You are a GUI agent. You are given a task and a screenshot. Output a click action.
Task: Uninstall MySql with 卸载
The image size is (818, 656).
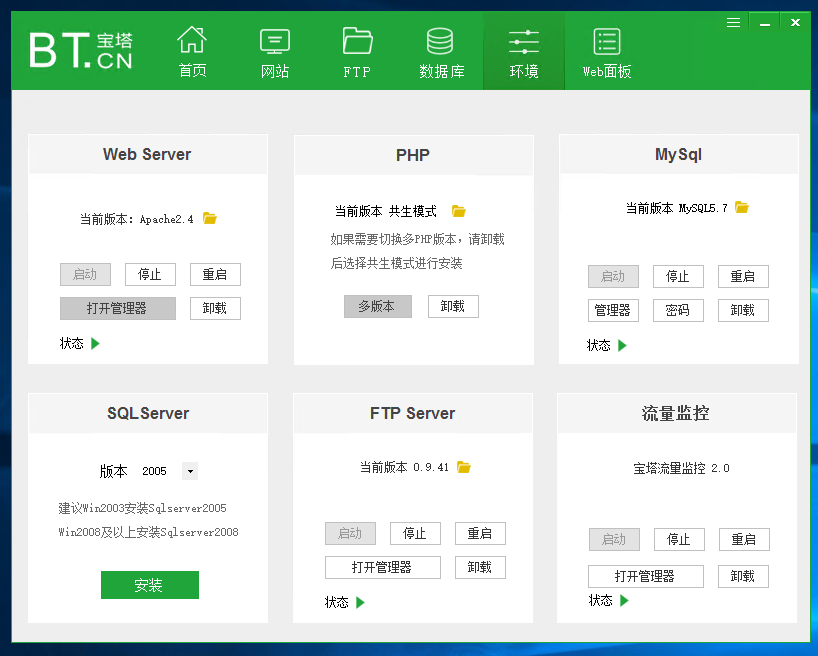click(x=743, y=311)
